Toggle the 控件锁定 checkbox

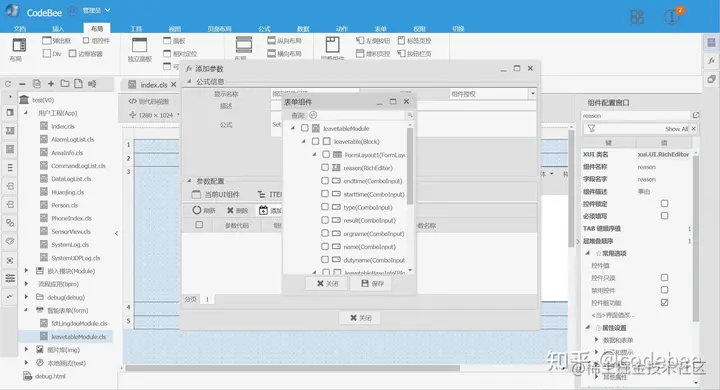(x=664, y=203)
